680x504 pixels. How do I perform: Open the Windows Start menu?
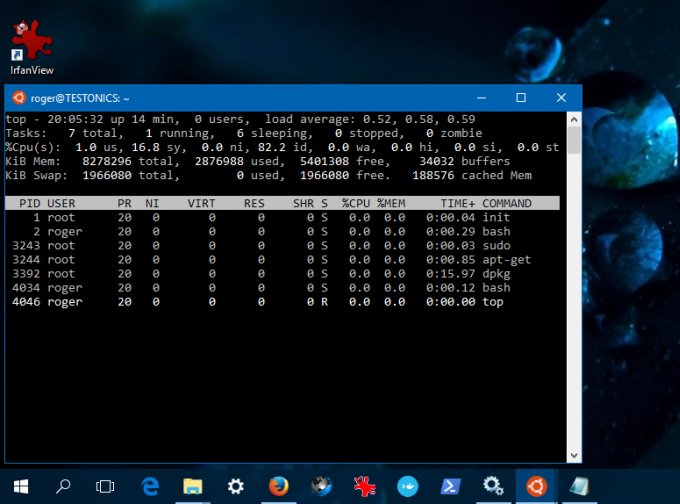pyautogui.click(x=21, y=486)
